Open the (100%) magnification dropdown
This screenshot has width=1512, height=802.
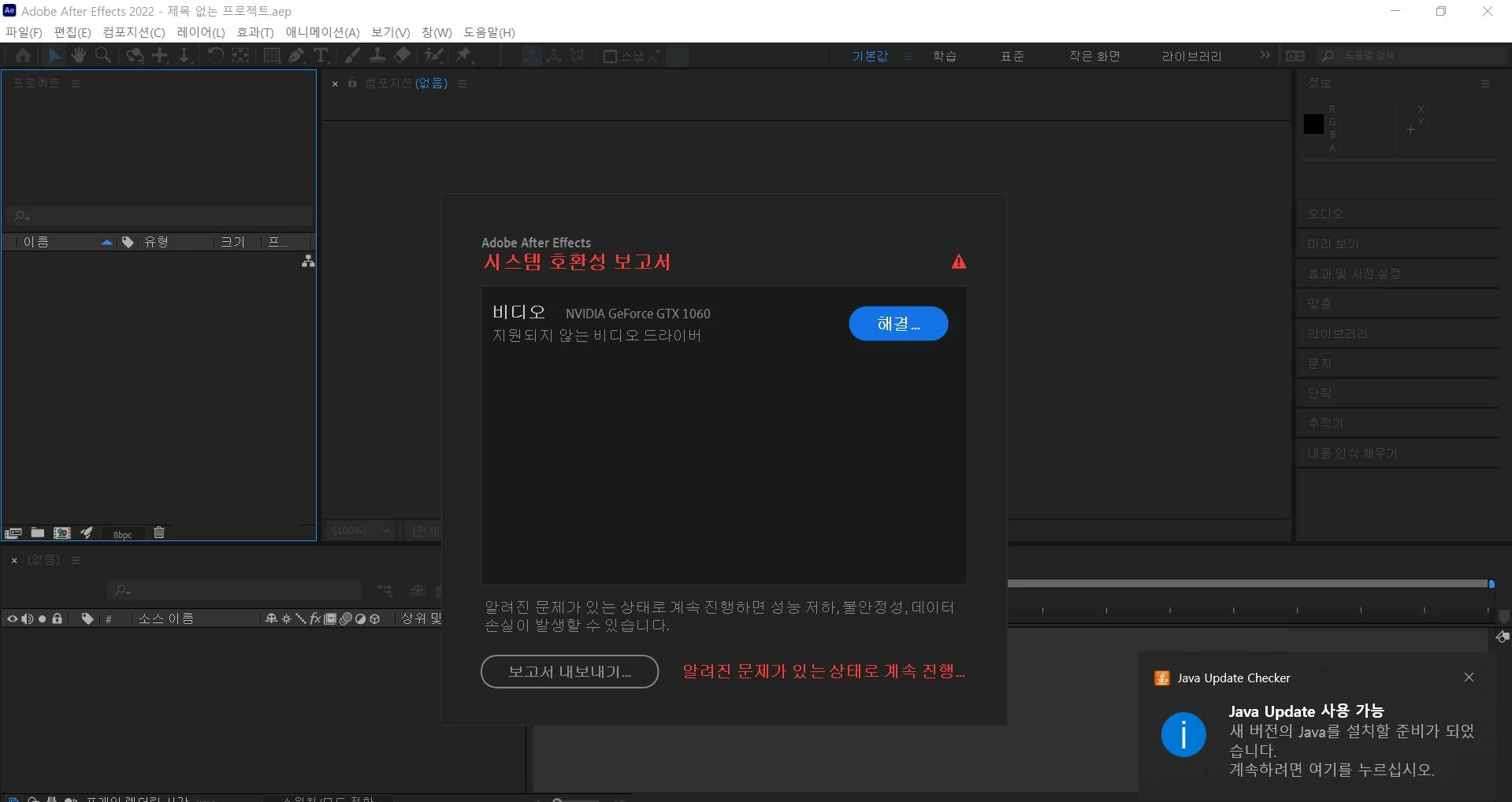coord(361,530)
